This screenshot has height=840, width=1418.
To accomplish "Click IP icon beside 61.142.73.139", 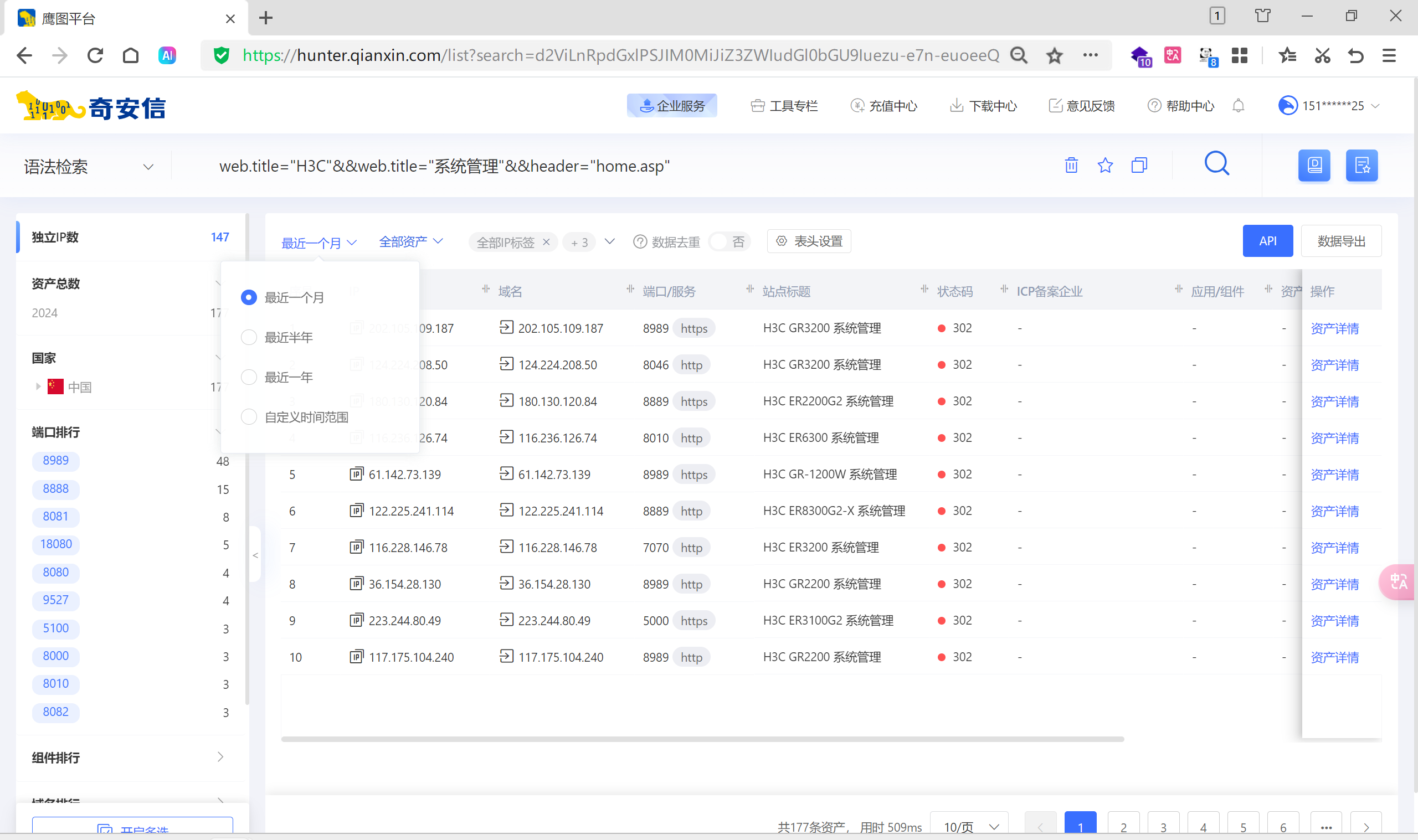I will (x=356, y=474).
